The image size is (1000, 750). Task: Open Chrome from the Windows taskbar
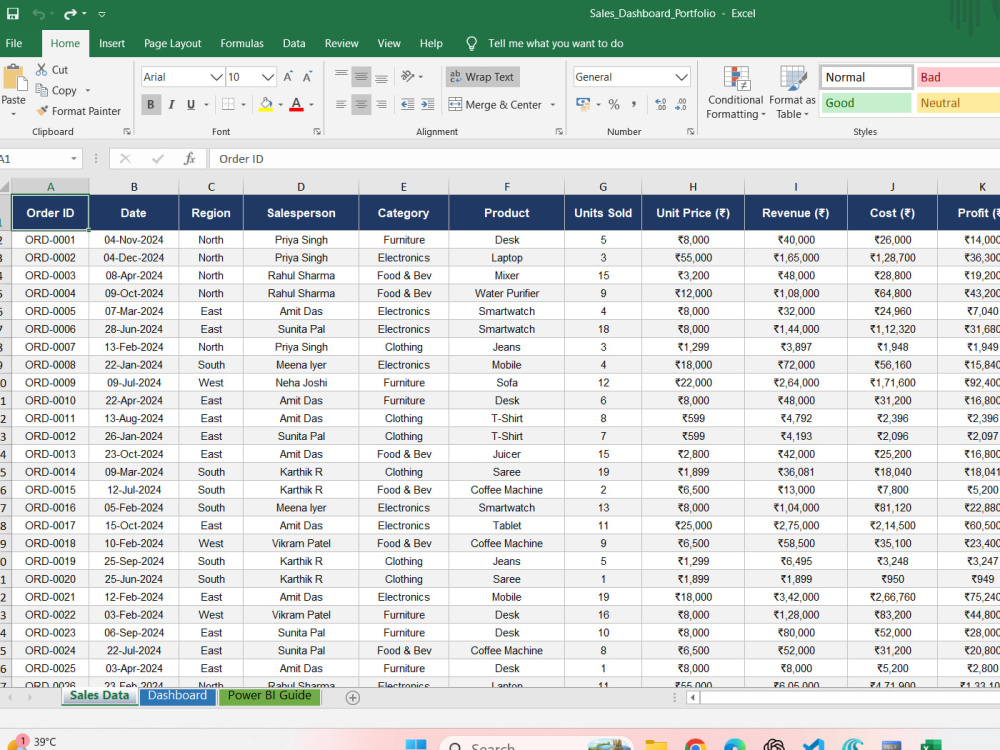click(x=695, y=745)
